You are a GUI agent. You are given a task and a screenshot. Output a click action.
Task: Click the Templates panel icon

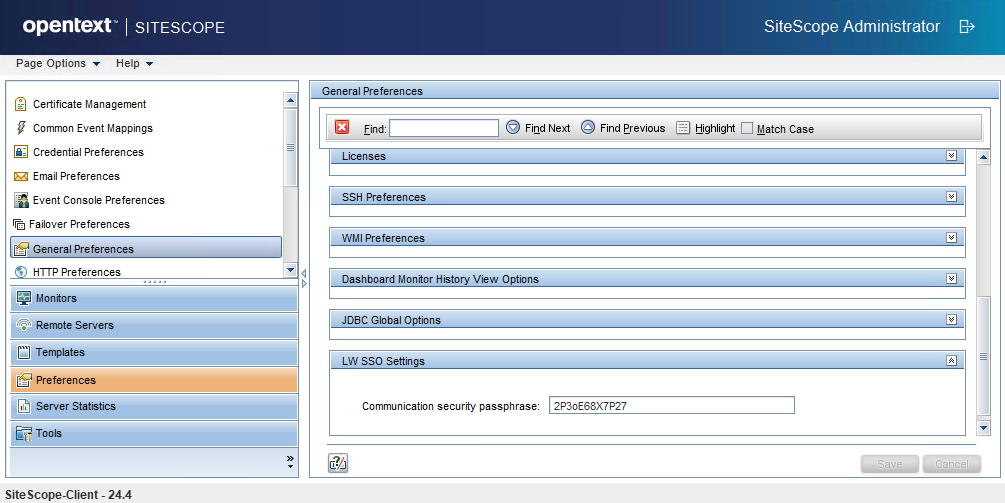click(24, 352)
